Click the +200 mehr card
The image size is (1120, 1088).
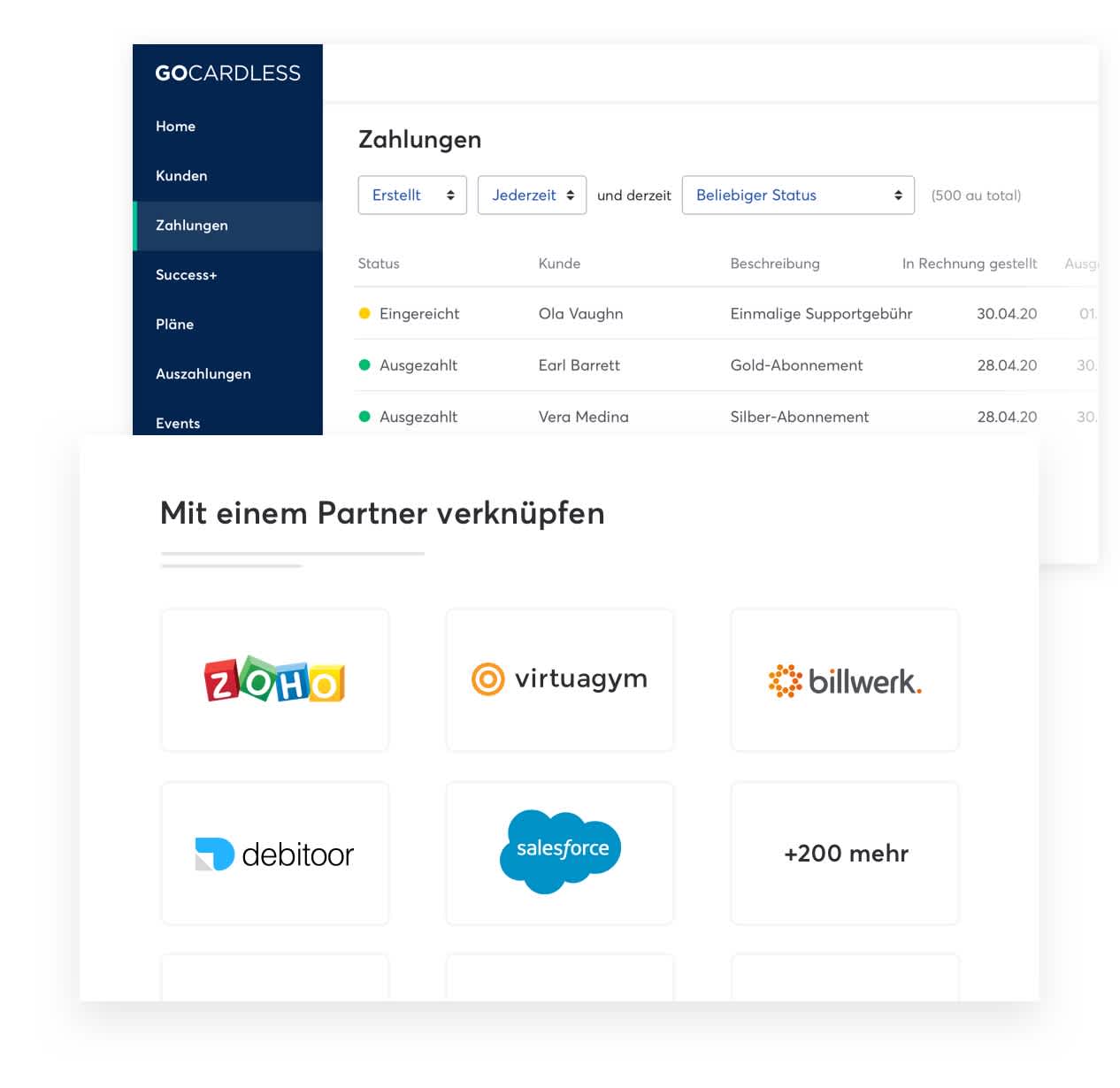tap(845, 854)
